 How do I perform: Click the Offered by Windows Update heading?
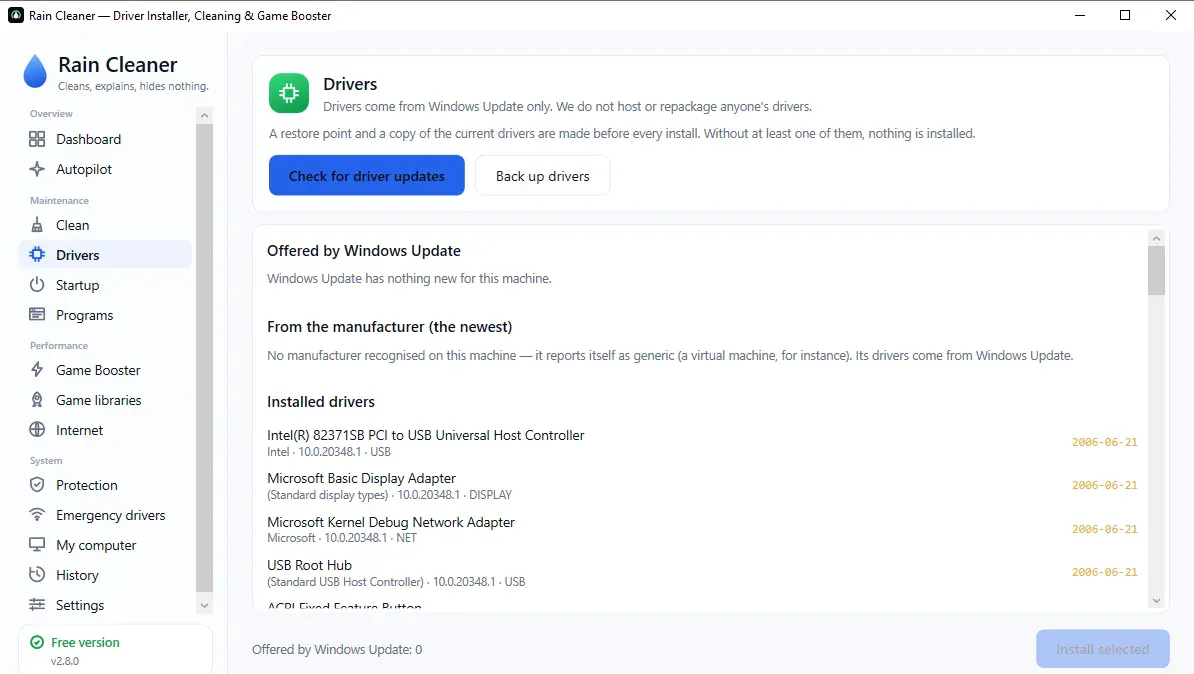tap(363, 251)
